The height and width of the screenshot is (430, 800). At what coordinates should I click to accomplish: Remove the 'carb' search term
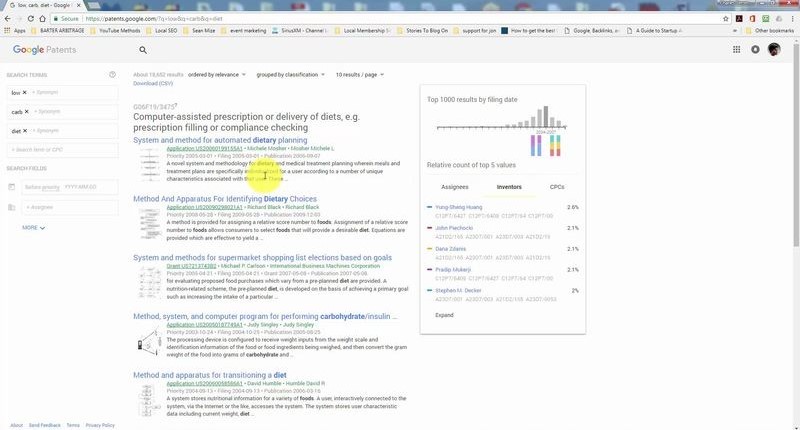pyautogui.click(x=26, y=112)
